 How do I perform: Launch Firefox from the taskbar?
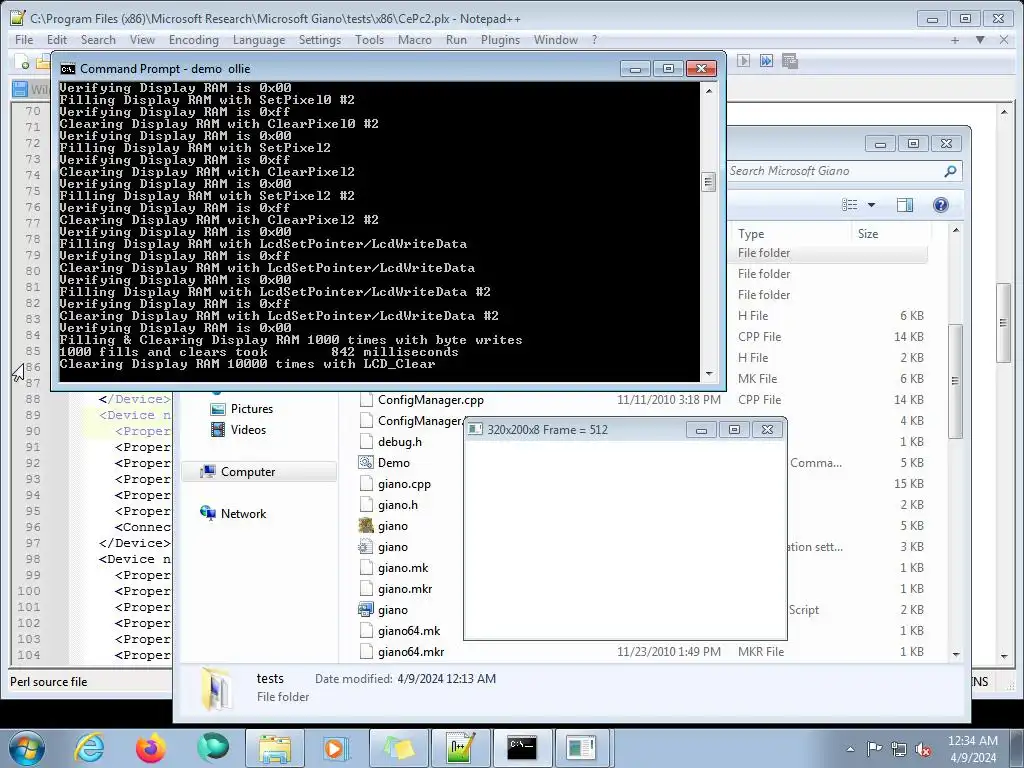tap(151, 748)
